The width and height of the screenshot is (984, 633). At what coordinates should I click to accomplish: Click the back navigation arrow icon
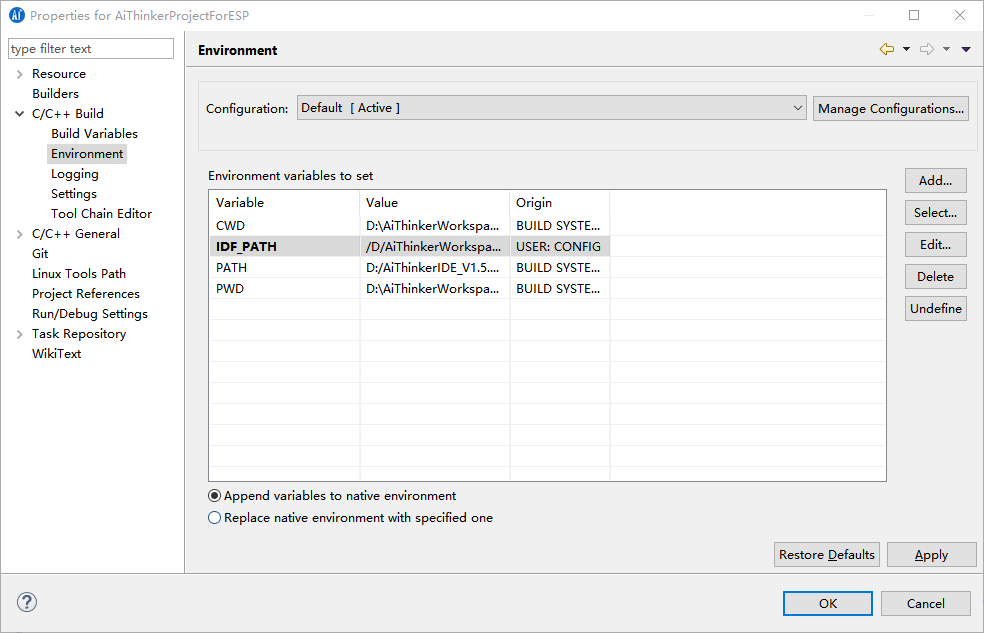pos(886,50)
